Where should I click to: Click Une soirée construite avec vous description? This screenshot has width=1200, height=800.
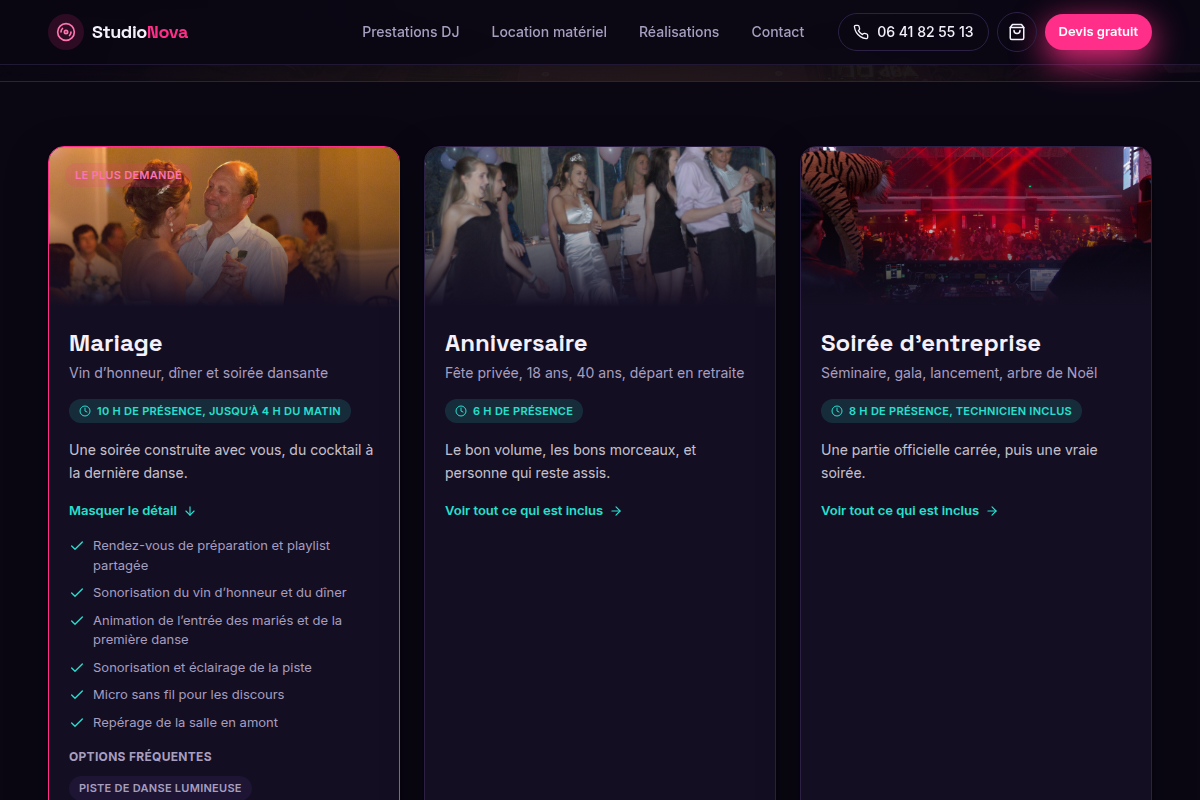point(221,461)
